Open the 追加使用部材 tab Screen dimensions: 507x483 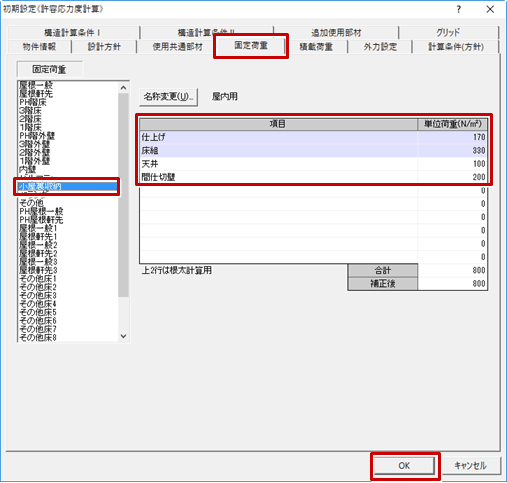(336, 33)
